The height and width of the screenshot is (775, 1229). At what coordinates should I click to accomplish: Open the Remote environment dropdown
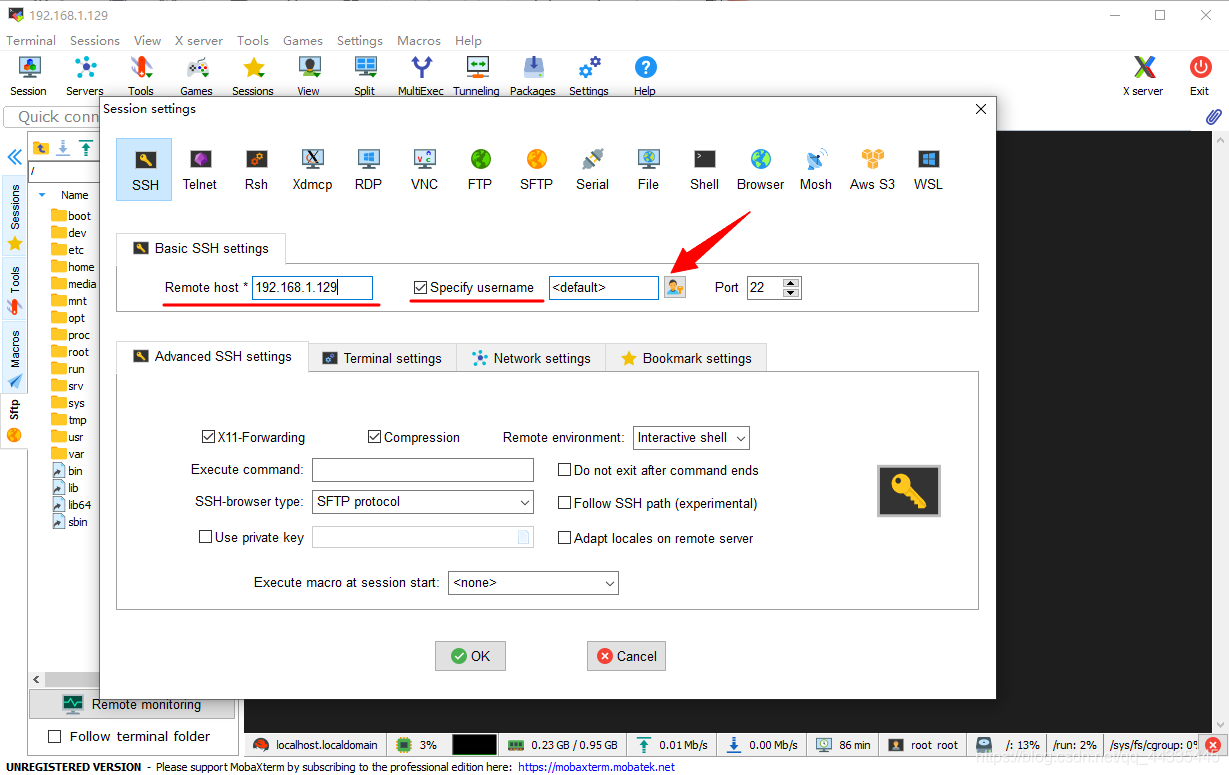click(x=691, y=438)
